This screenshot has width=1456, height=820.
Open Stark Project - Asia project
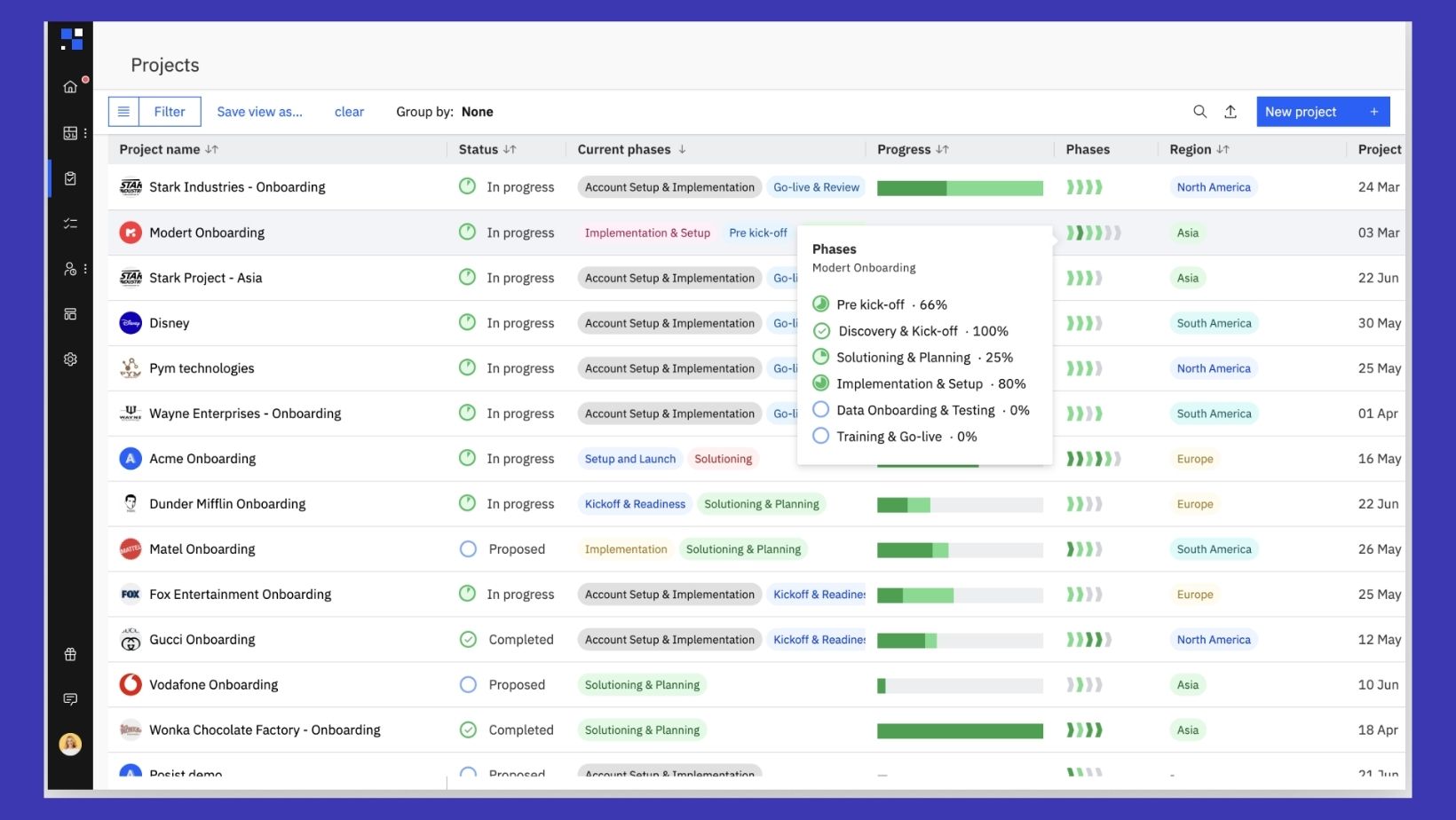206,278
